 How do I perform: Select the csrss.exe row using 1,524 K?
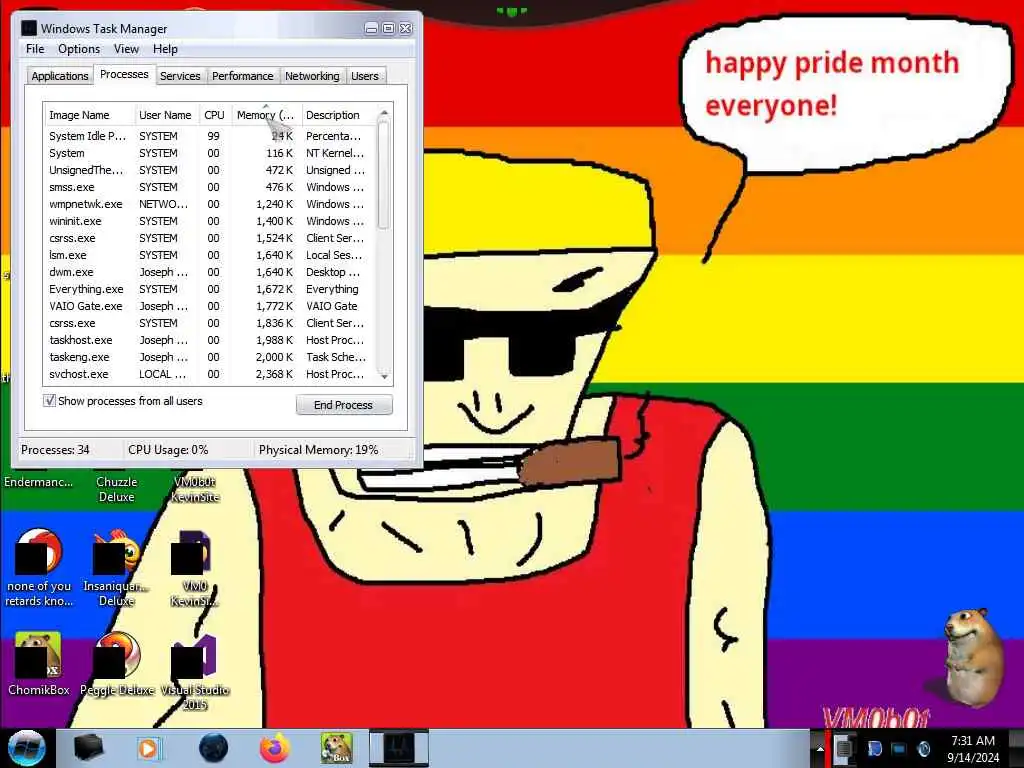(x=210, y=238)
